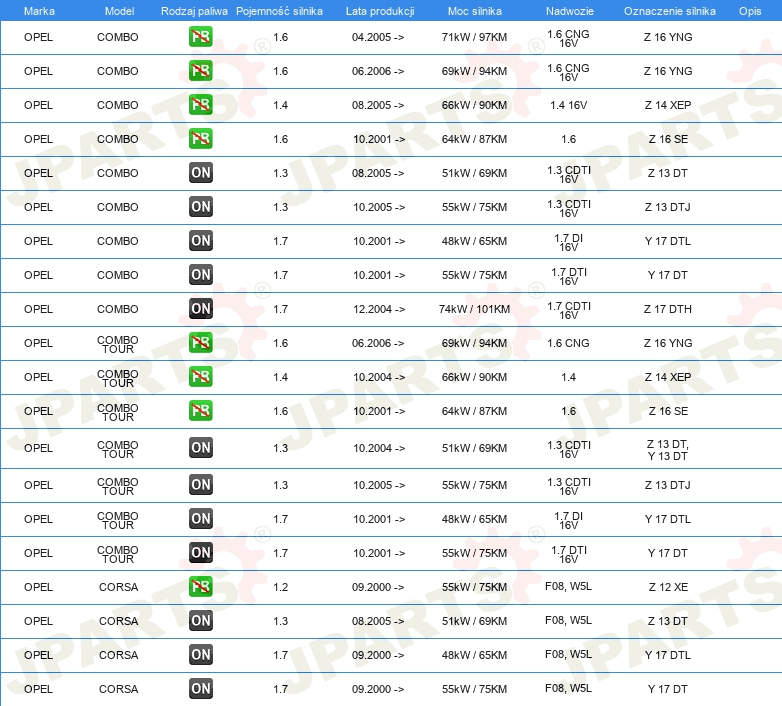Select petrol icon of COMBO 1.4 16V row

[x=200, y=105]
